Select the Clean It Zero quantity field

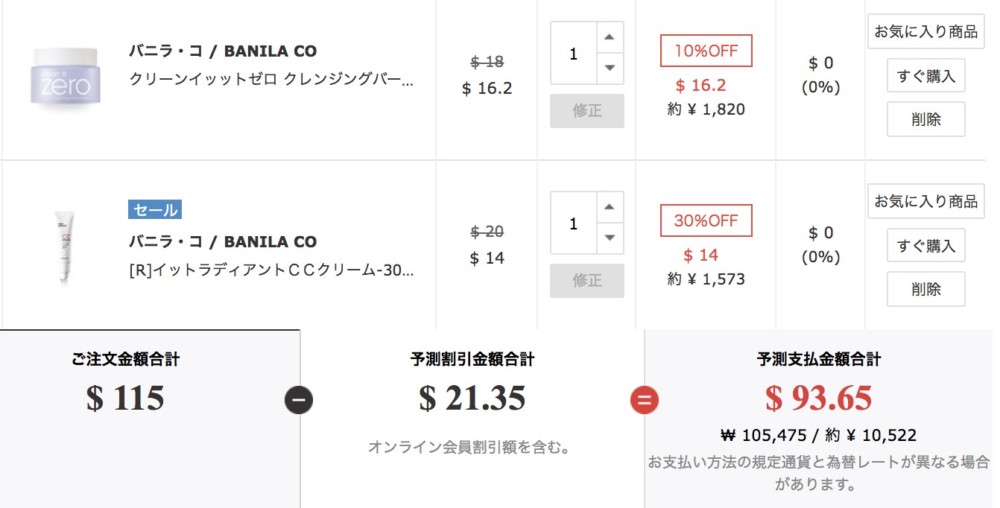(573, 54)
